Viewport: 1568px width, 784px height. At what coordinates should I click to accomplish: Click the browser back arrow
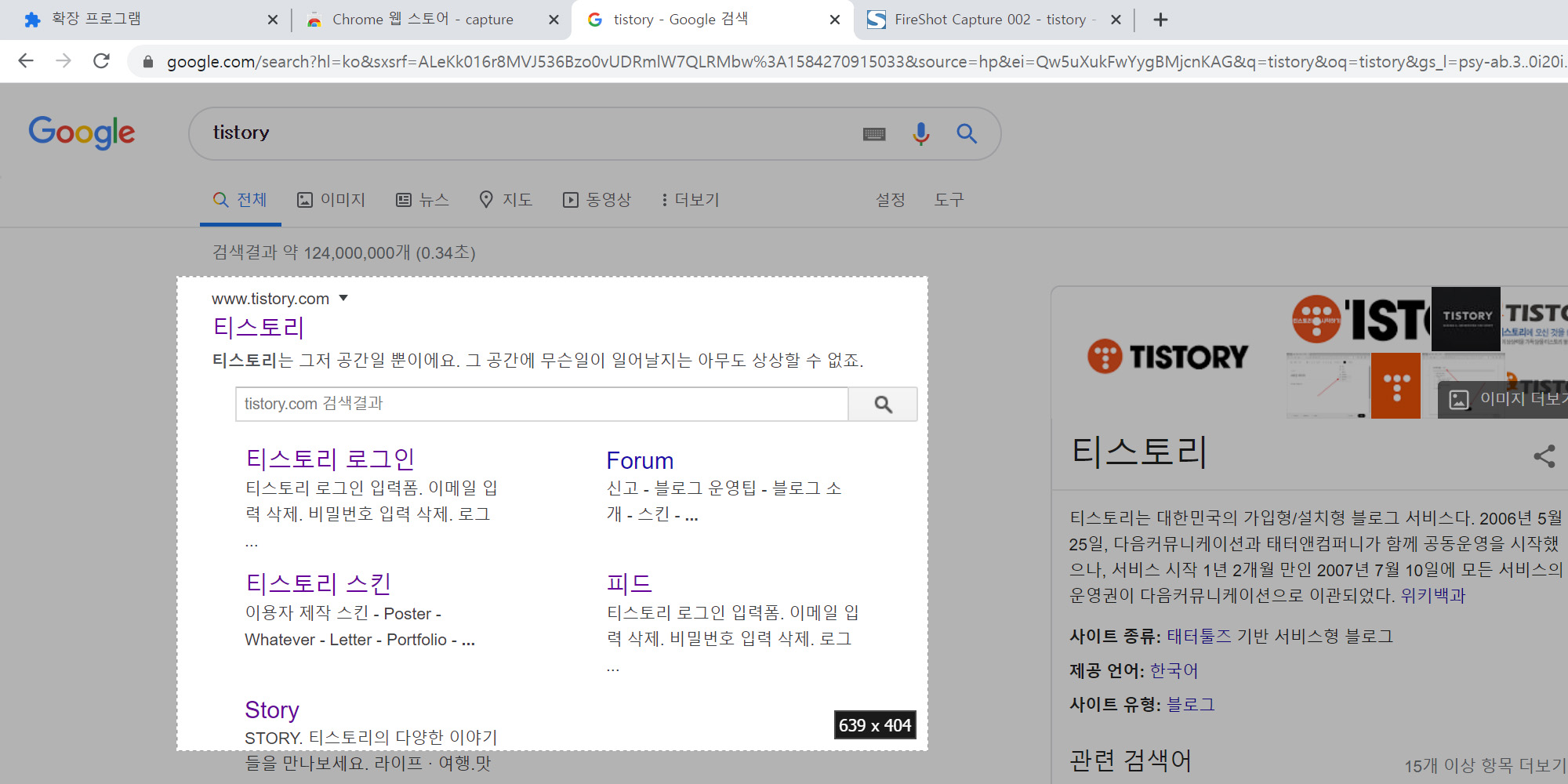pos(26,60)
